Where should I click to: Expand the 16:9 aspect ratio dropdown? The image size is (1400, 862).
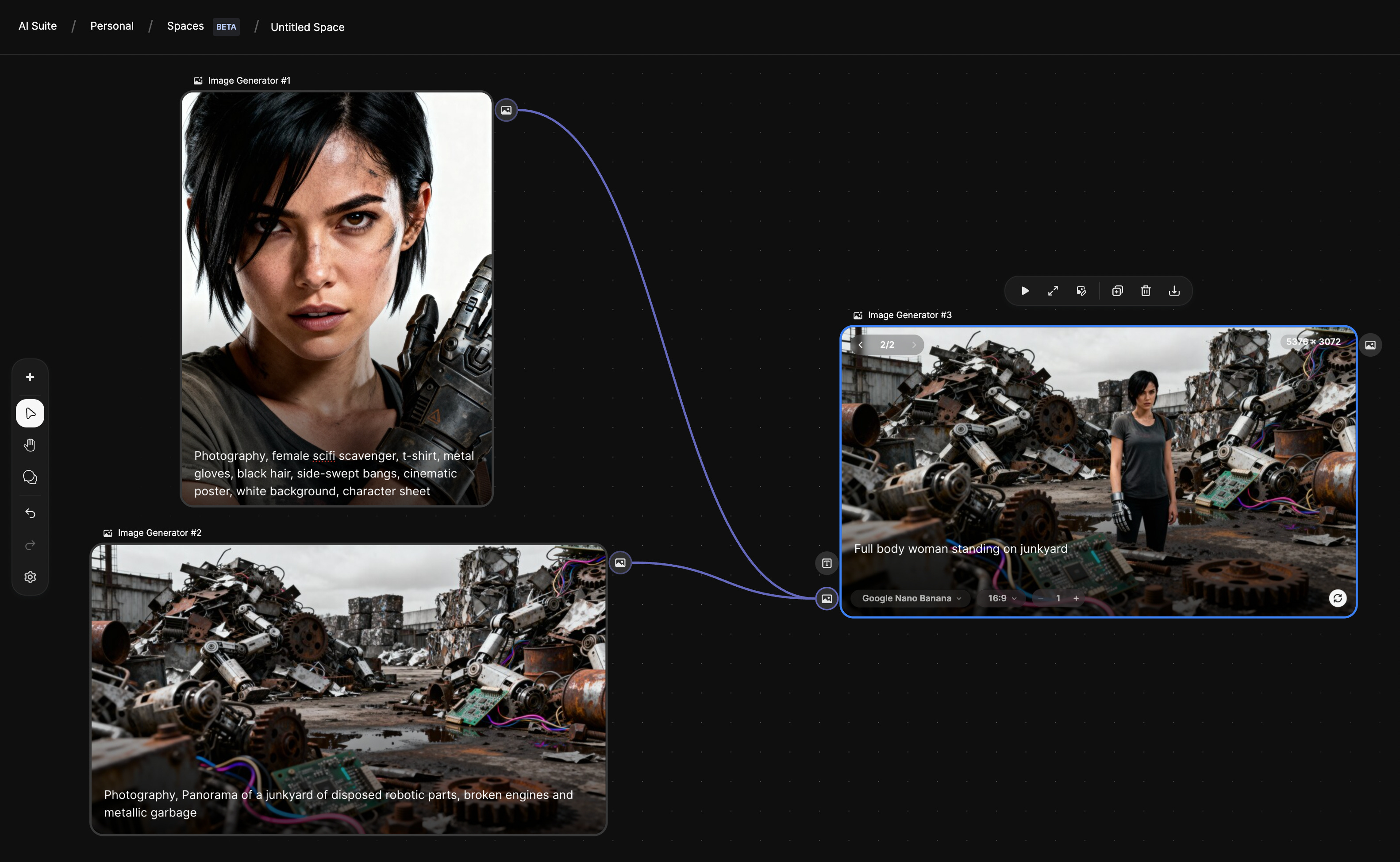point(1001,598)
